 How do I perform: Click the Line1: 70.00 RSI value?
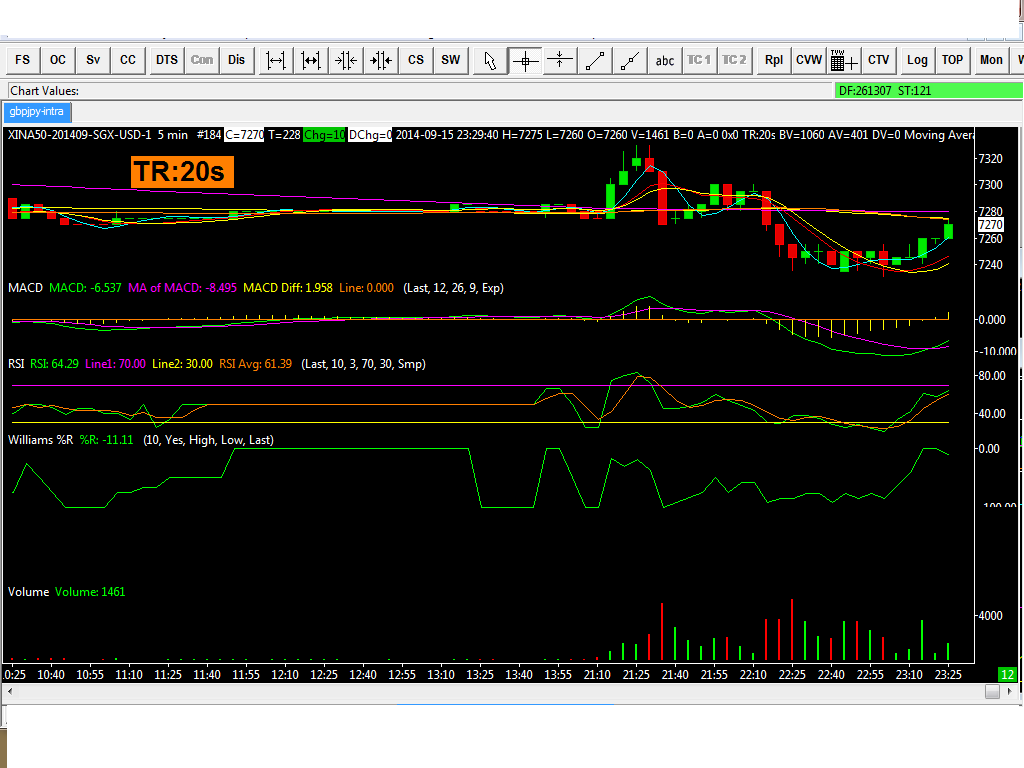tap(115, 364)
